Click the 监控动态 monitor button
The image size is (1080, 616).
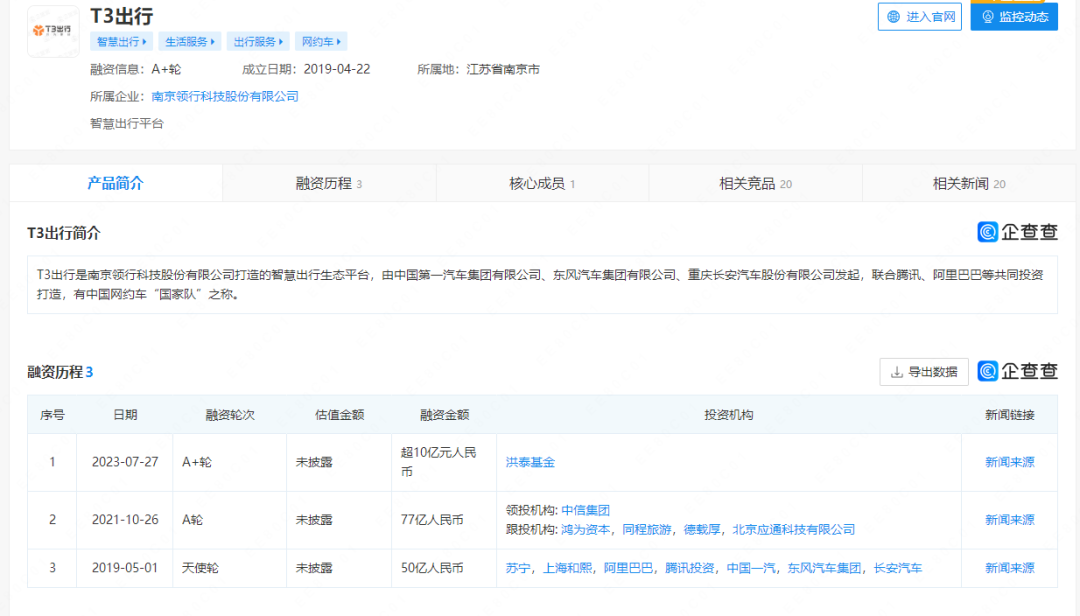pos(1014,17)
